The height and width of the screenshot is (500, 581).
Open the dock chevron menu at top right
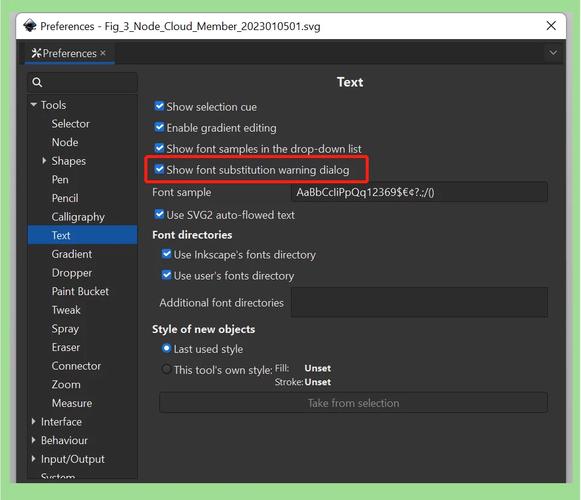pyautogui.click(x=553, y=53)
